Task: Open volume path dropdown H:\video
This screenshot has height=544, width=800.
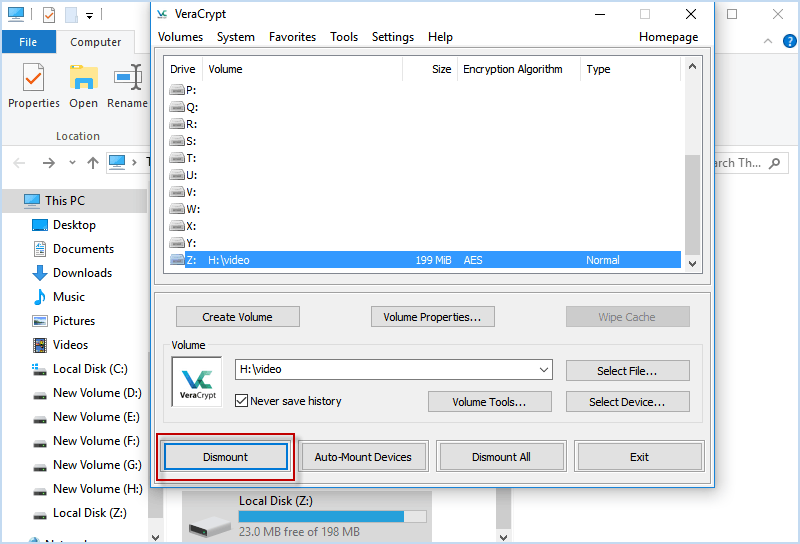Action: 544,369
